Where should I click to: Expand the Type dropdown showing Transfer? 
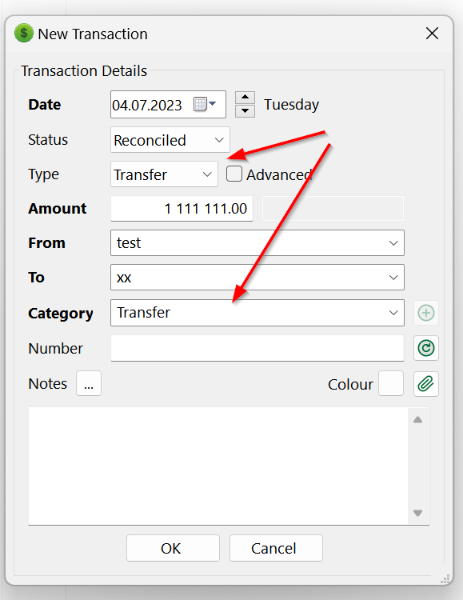pos(164,174)
